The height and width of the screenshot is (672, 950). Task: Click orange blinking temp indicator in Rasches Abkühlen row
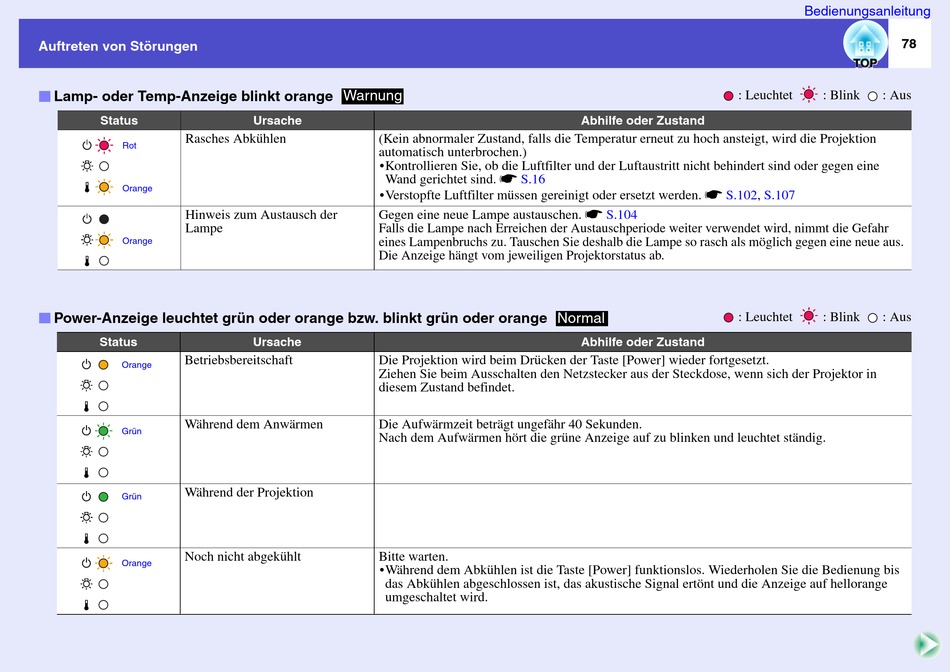[104, 187]
